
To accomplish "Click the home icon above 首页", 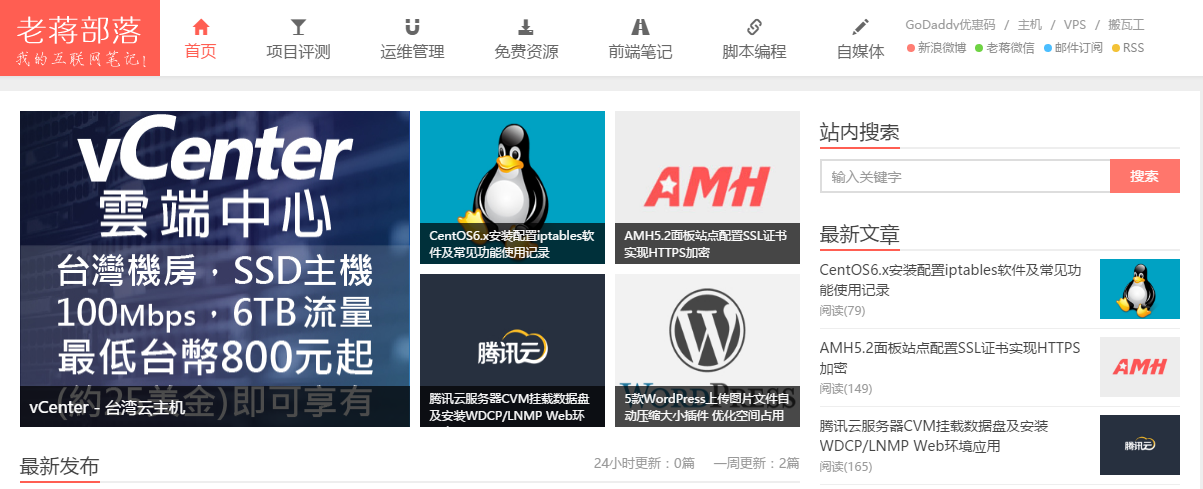I will click(201, 27).
